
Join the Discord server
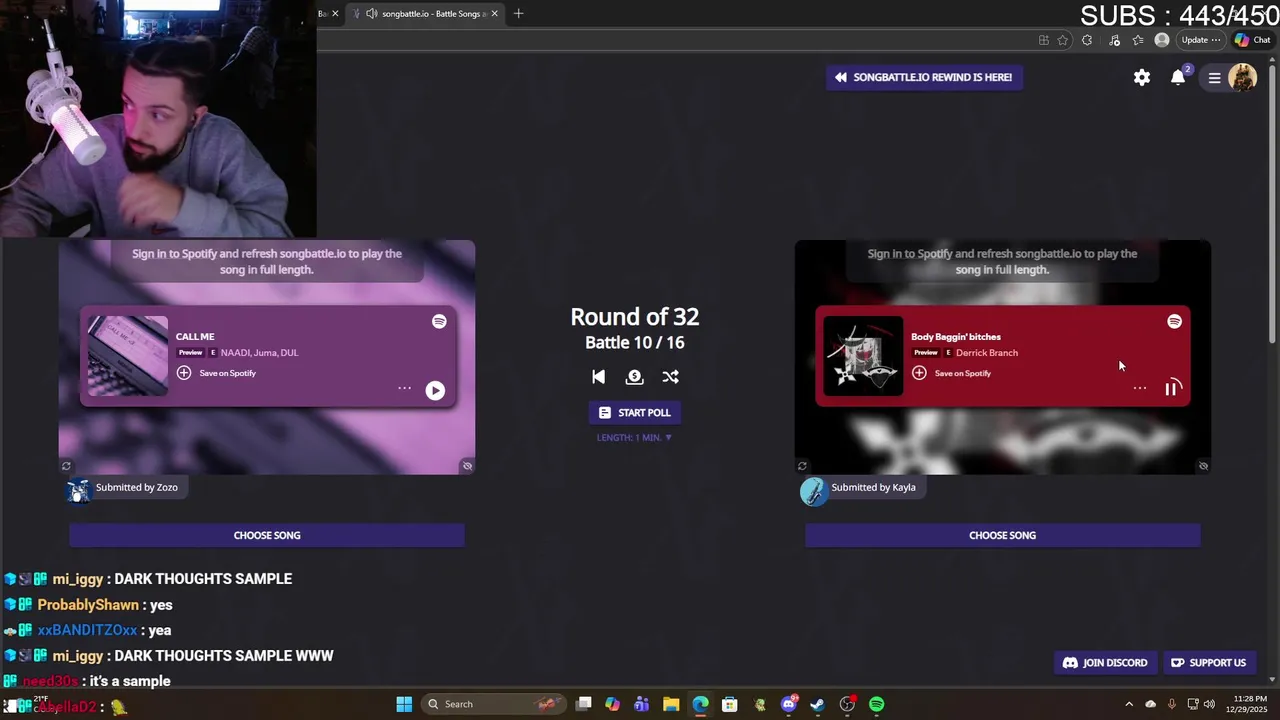tap(1105, 663)
